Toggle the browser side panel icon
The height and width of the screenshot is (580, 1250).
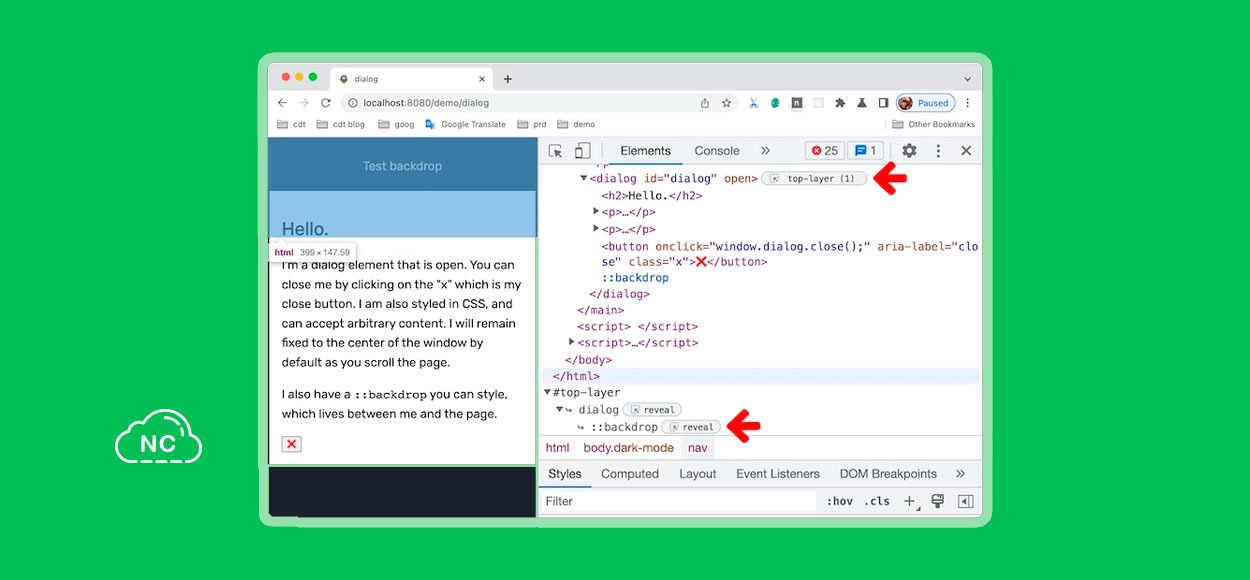pyautogui.click(x=883, y=103)
